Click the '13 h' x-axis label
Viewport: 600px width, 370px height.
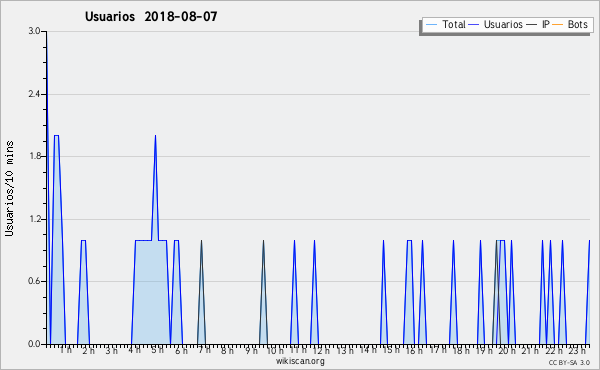[x=345, y=350]
